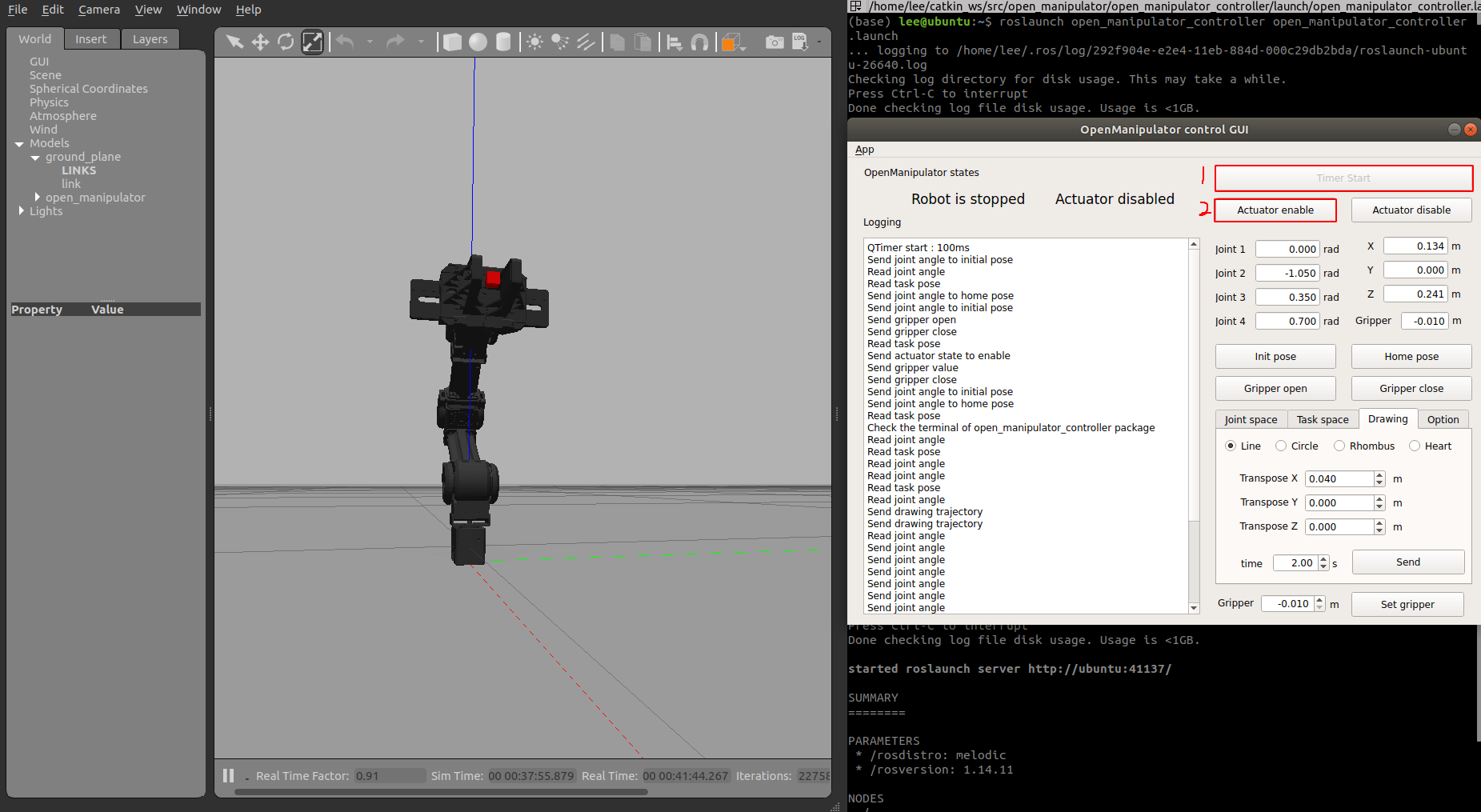Increase the drawing time spinner value

coord(1323,559)
